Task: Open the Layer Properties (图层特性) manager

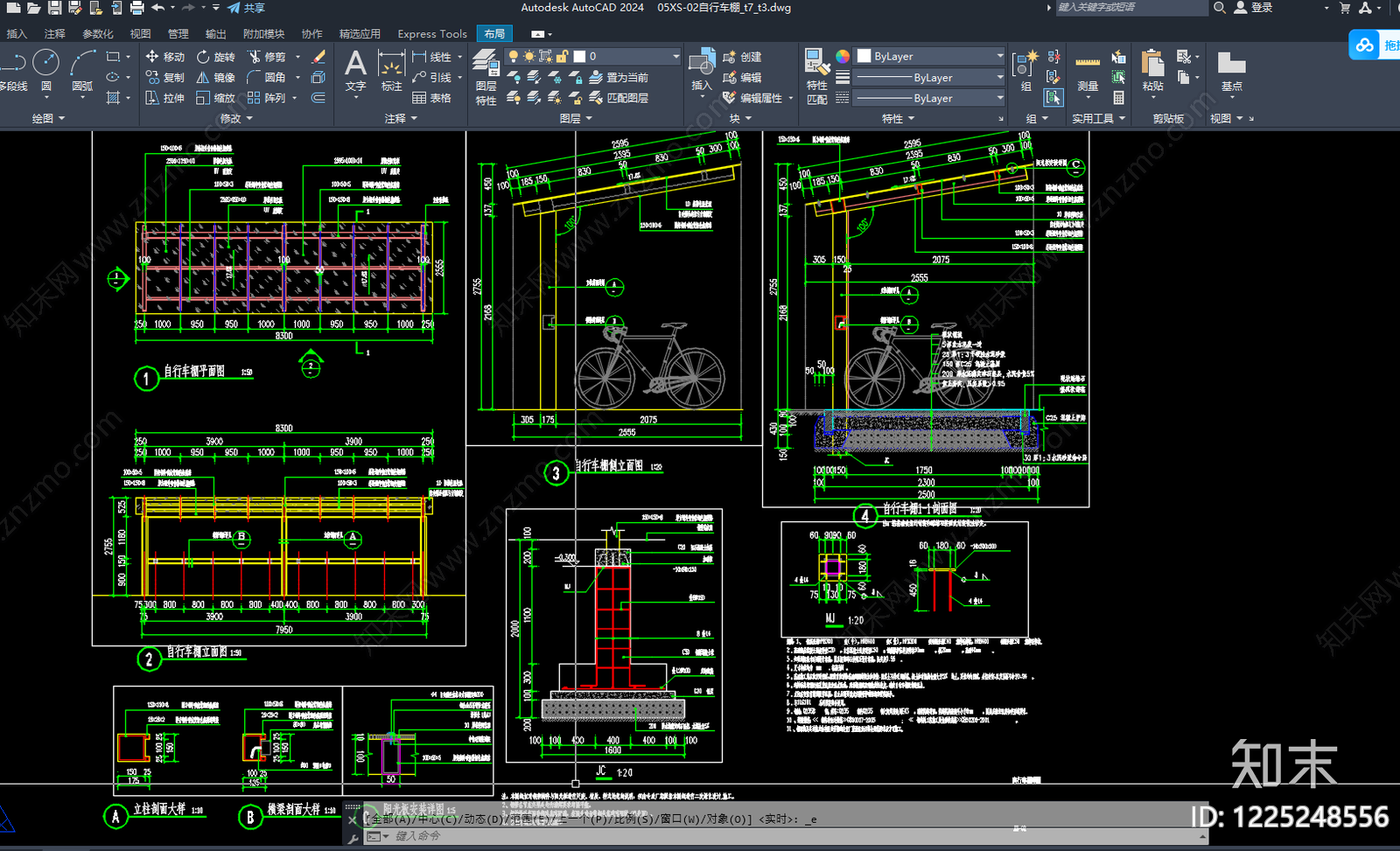Action: (486, 77)
